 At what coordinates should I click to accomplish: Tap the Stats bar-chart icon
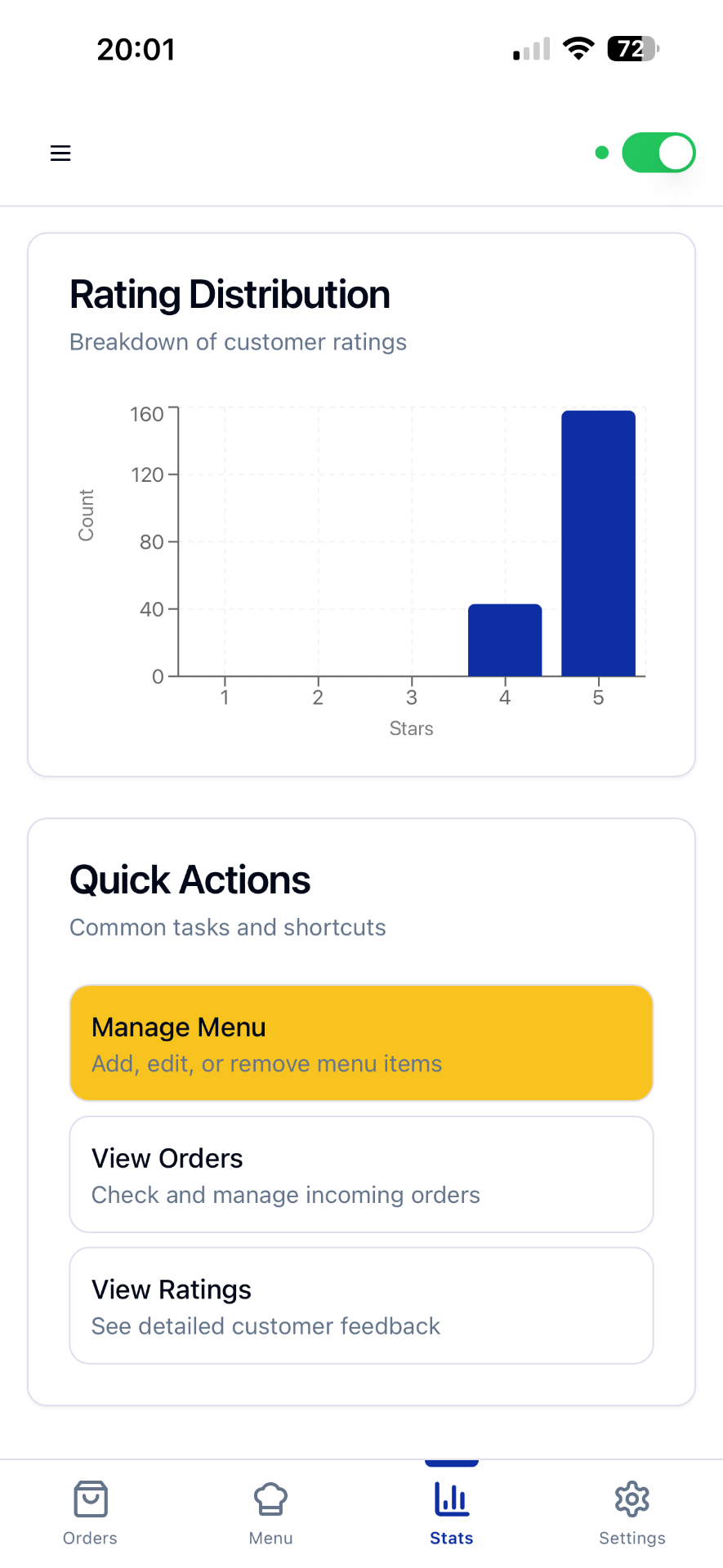pos(452,1499)
